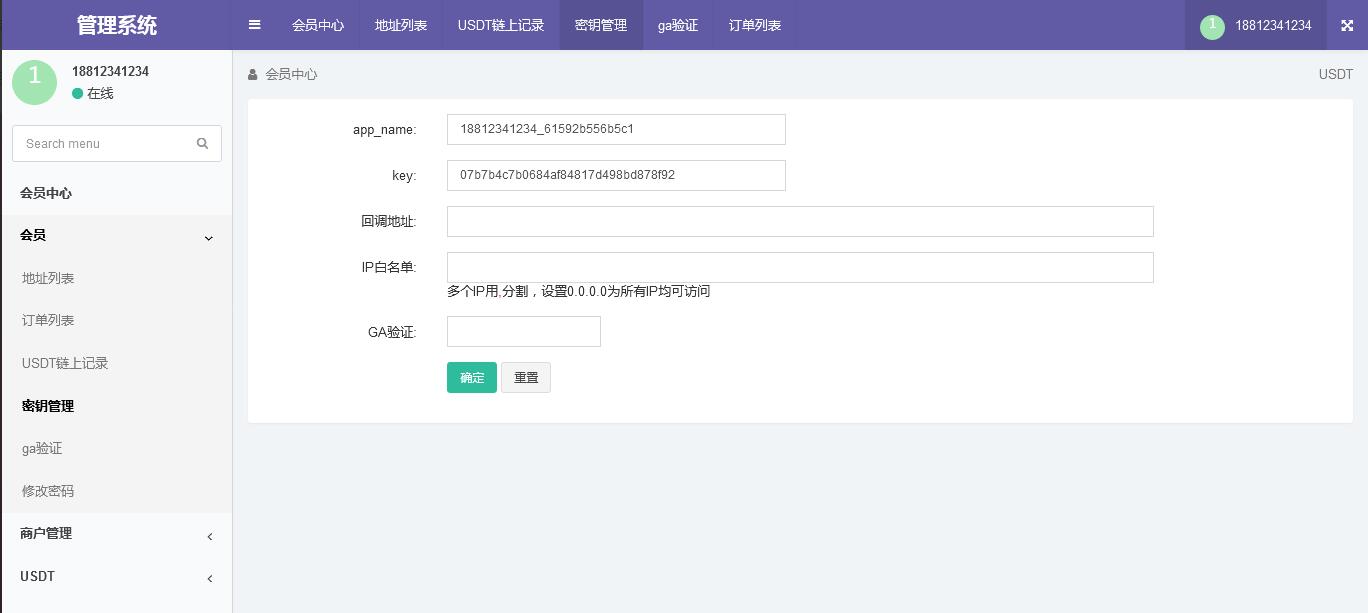Image resolution: width=1368 pixels, height=613 pixels.
Task: Switch to 订单列表 in the top navigation
Action: [x=754, y=25]
